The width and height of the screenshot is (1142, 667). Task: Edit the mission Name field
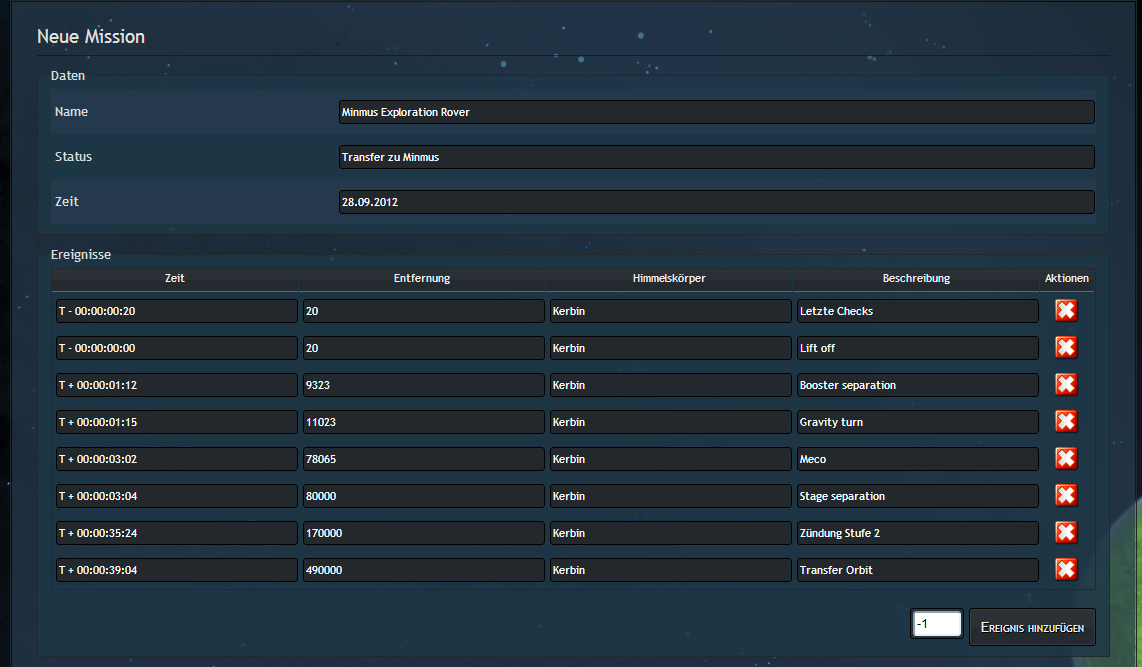[x=716, y=112]
